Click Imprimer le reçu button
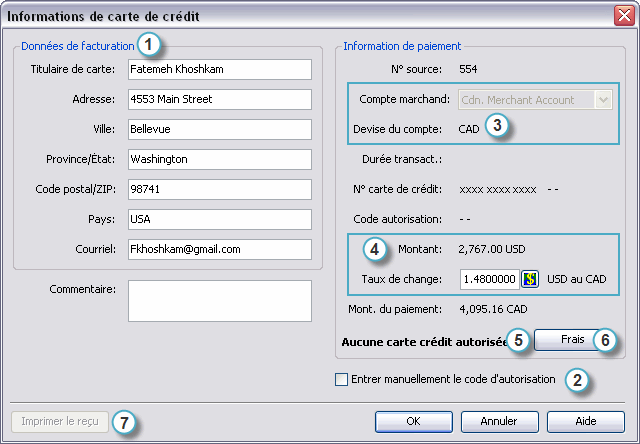This screenshot has width=640, height=444. [x=59, y=421]
